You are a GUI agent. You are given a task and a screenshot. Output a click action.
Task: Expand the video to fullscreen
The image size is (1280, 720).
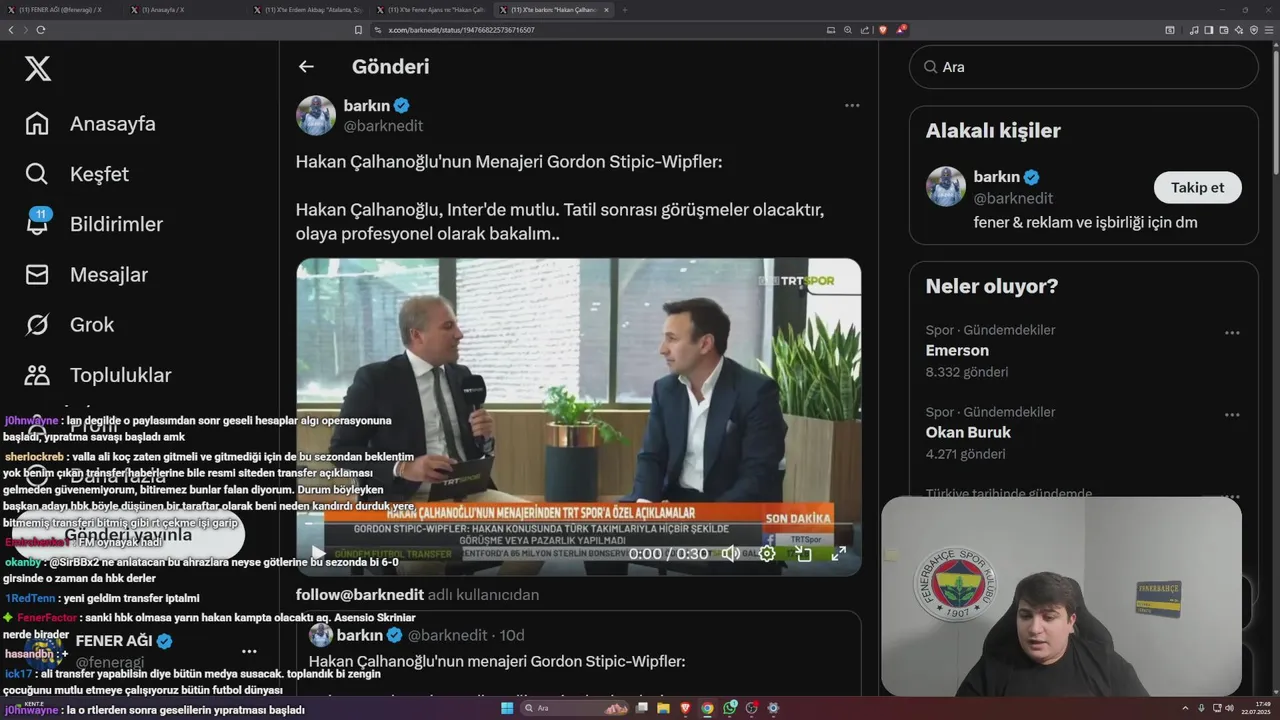pyautogui.click(x=839, y=553)
